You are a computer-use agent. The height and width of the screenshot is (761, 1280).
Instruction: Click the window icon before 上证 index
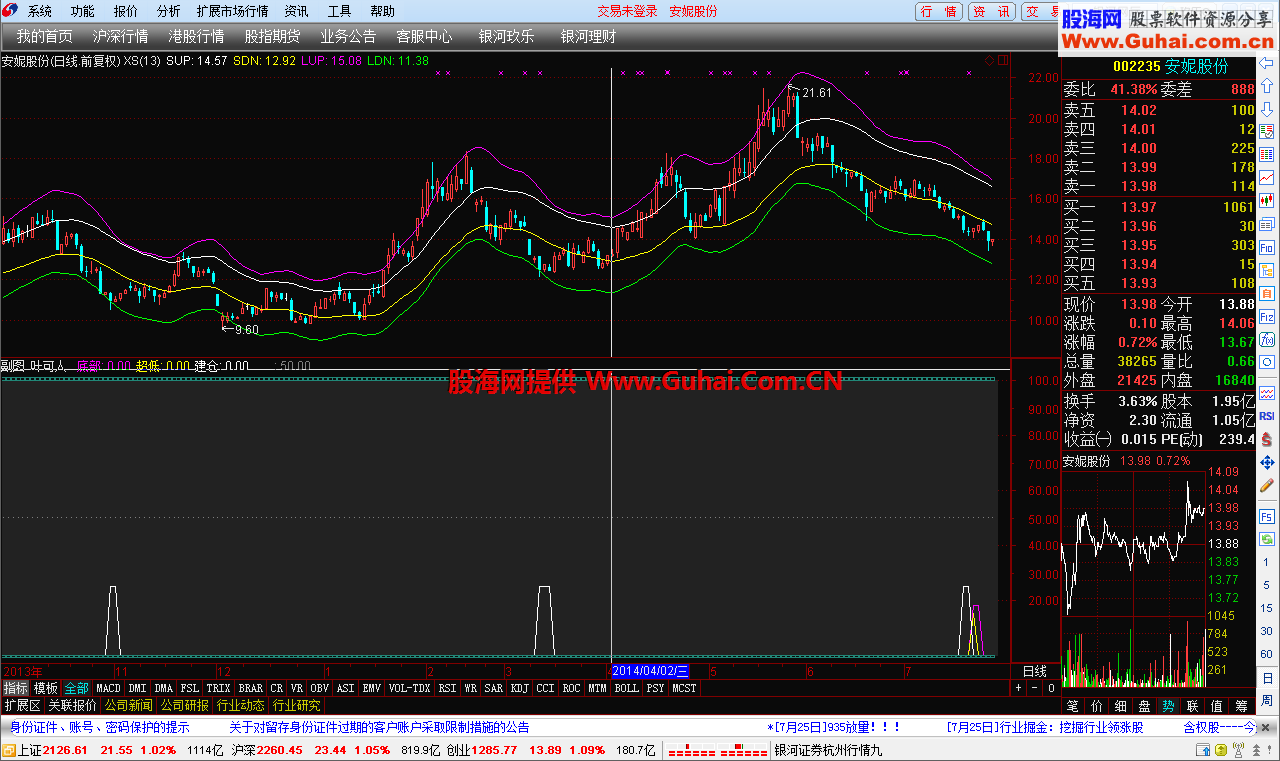click(x=9, y=750)
